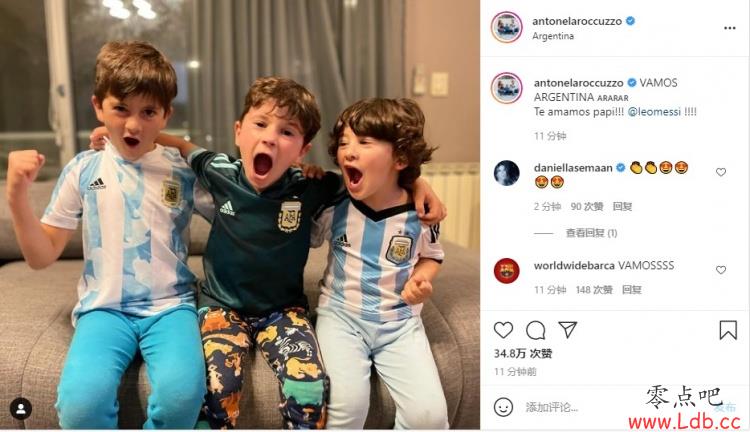Screen dimensions: 750x432
Task: Open the Argentina location link
Action: click(x=553, y=36)
